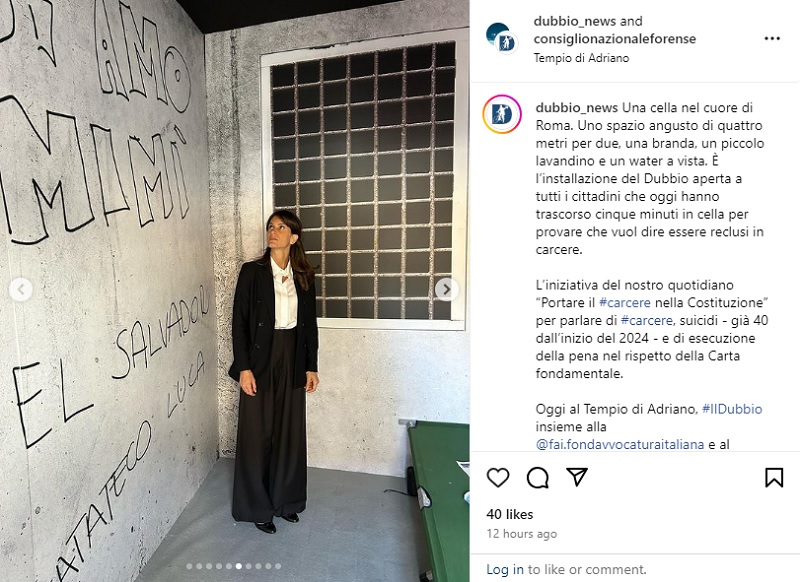Share the post using the paper plane icon
Image resolution: width=800 pixels, height=582 pixels.
click(577, 477)
